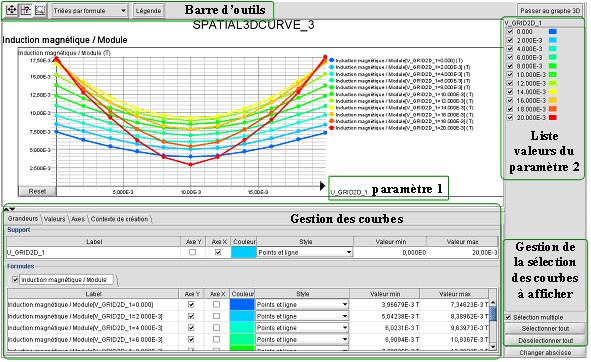Click the scroll up arrow of Formules table
Viewport: 591px width, 362px height.
tap(493, 302)
